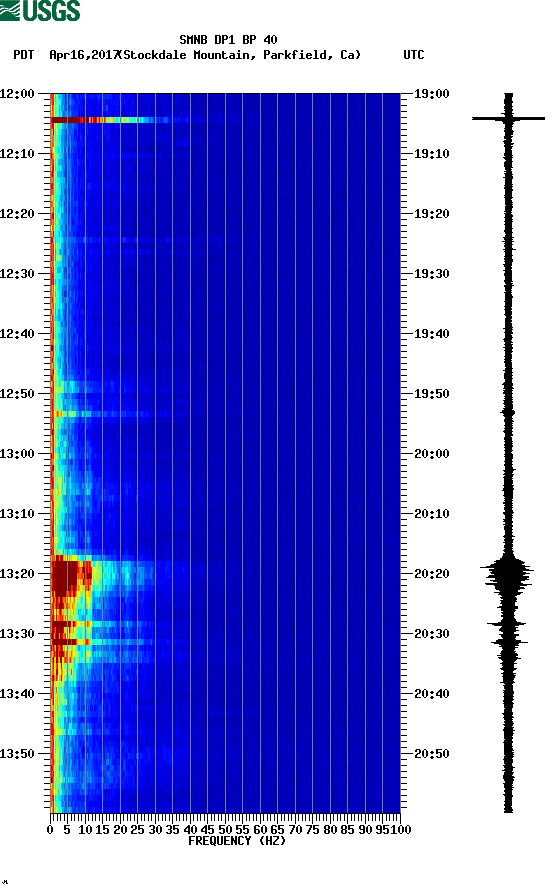Click the "10" frequency axis label
Screen dimensions: 552x893
click(x=85, y=830)
